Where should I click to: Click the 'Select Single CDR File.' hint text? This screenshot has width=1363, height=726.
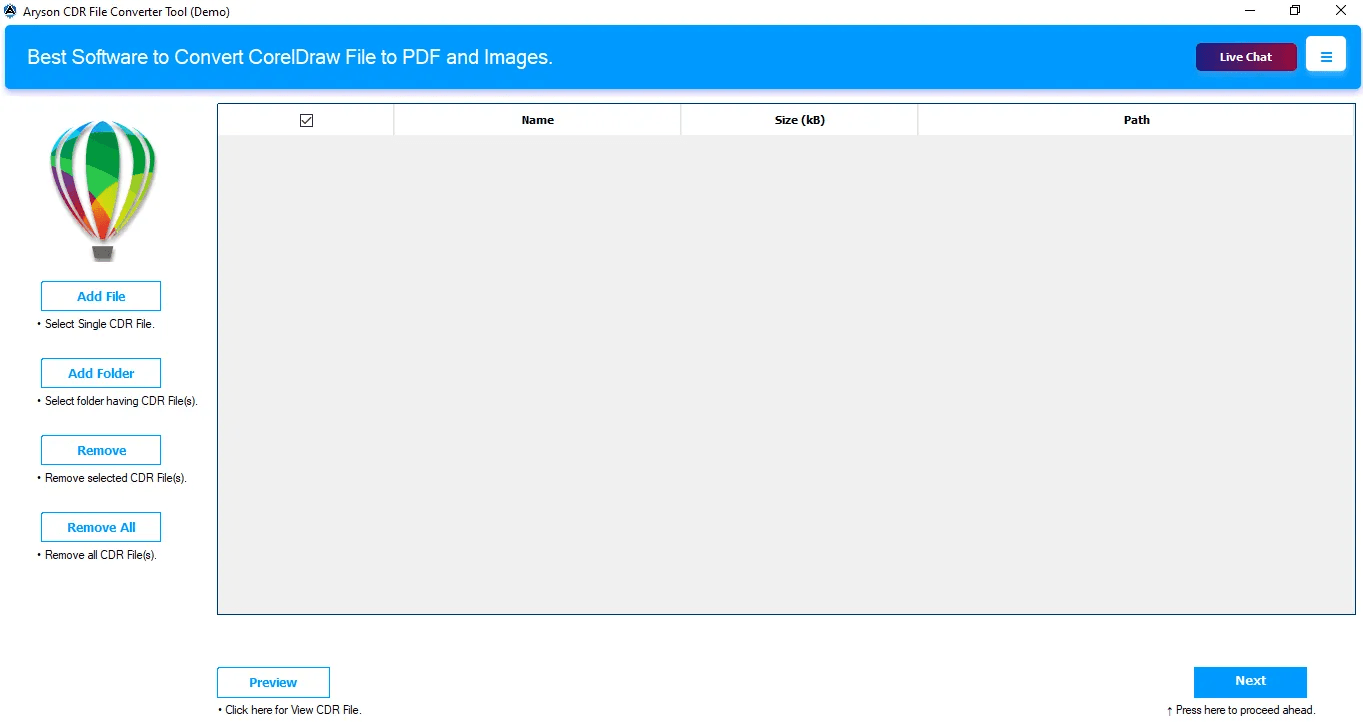[x=100, y=324]
